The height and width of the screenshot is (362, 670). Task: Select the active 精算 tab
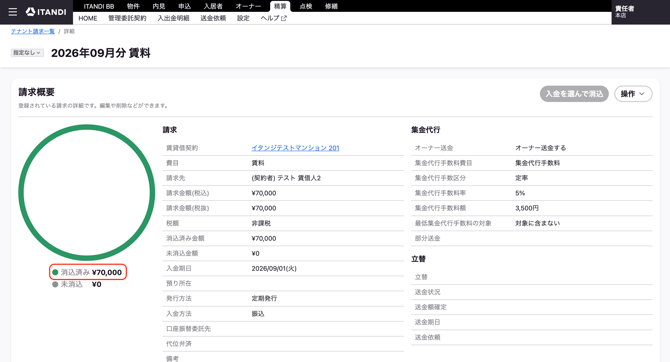pos(280,6)
